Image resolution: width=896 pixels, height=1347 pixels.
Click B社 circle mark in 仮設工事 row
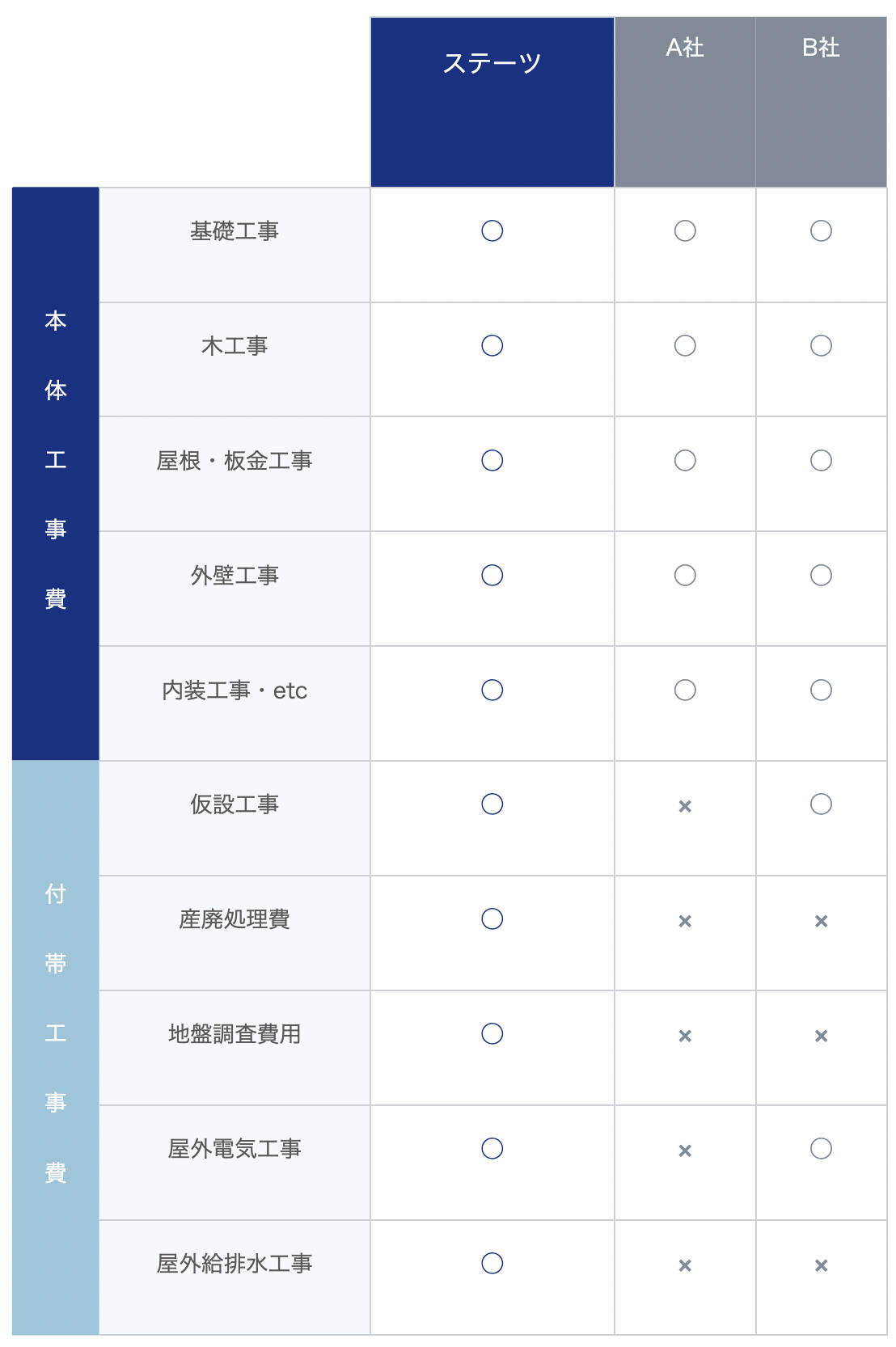[821, 804]
